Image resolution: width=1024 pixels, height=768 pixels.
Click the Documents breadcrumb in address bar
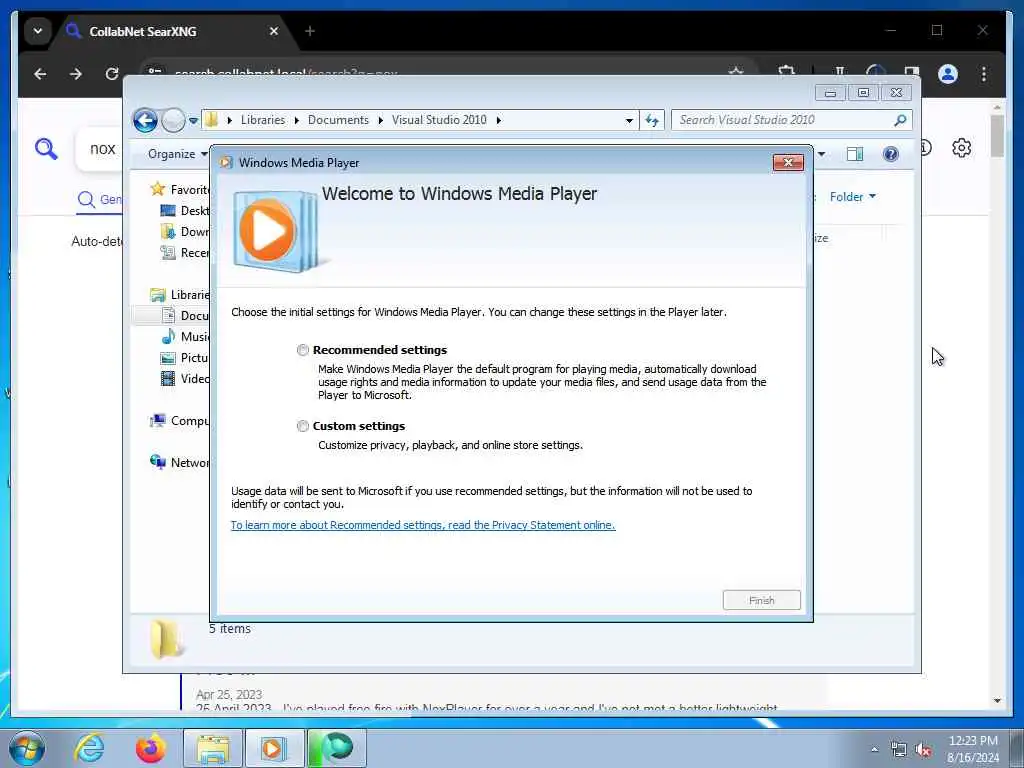pos(338,120)
